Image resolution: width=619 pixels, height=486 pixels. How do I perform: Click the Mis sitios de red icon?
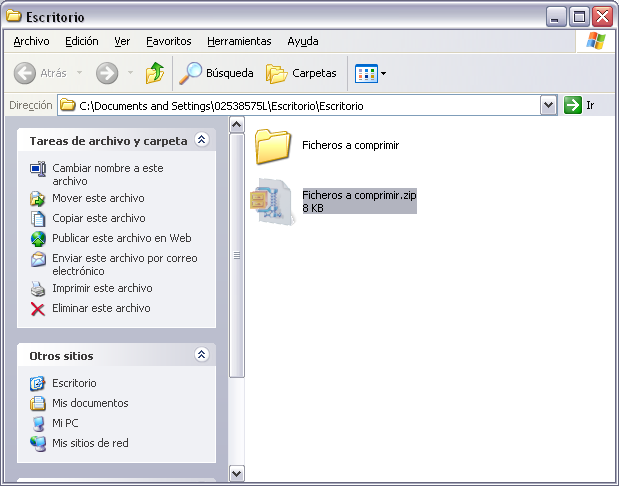(38, 444)
